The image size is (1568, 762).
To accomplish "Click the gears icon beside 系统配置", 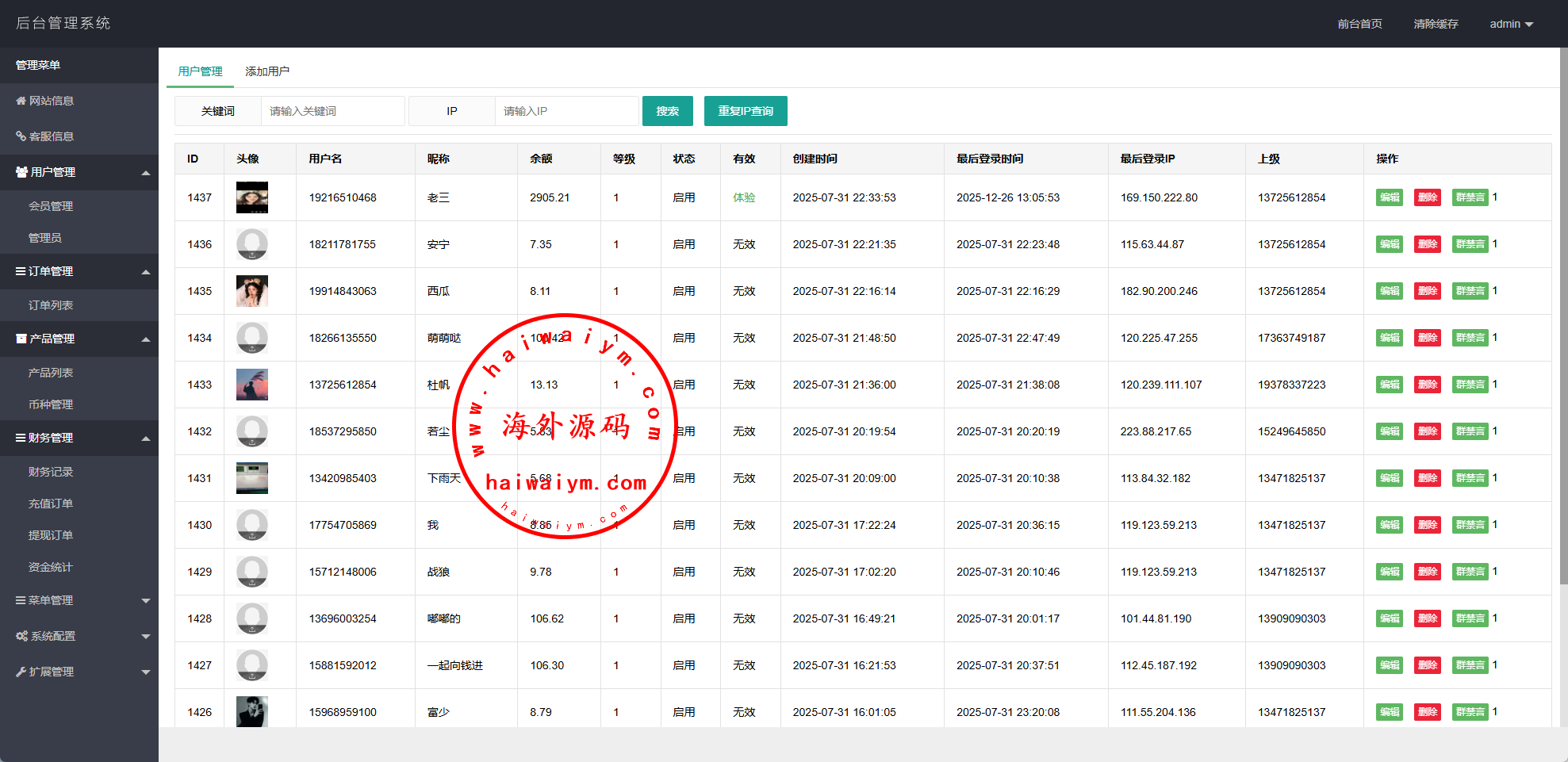I will click(x=21, y=636).
